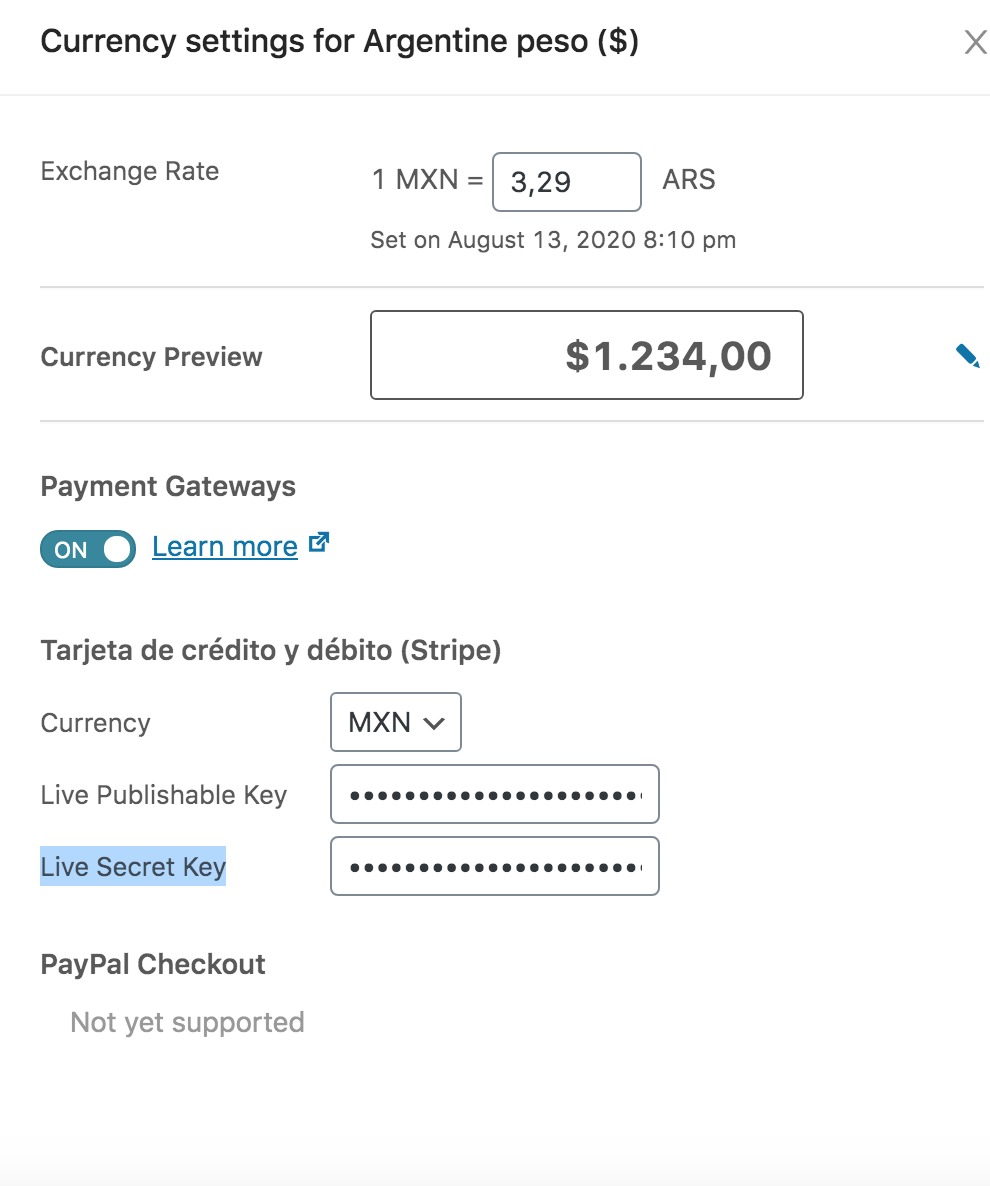Image resolution: width=990 pixels, height=1186 pixels.
Task: Click the Not yet supported text
Action: click(187, 1022)
